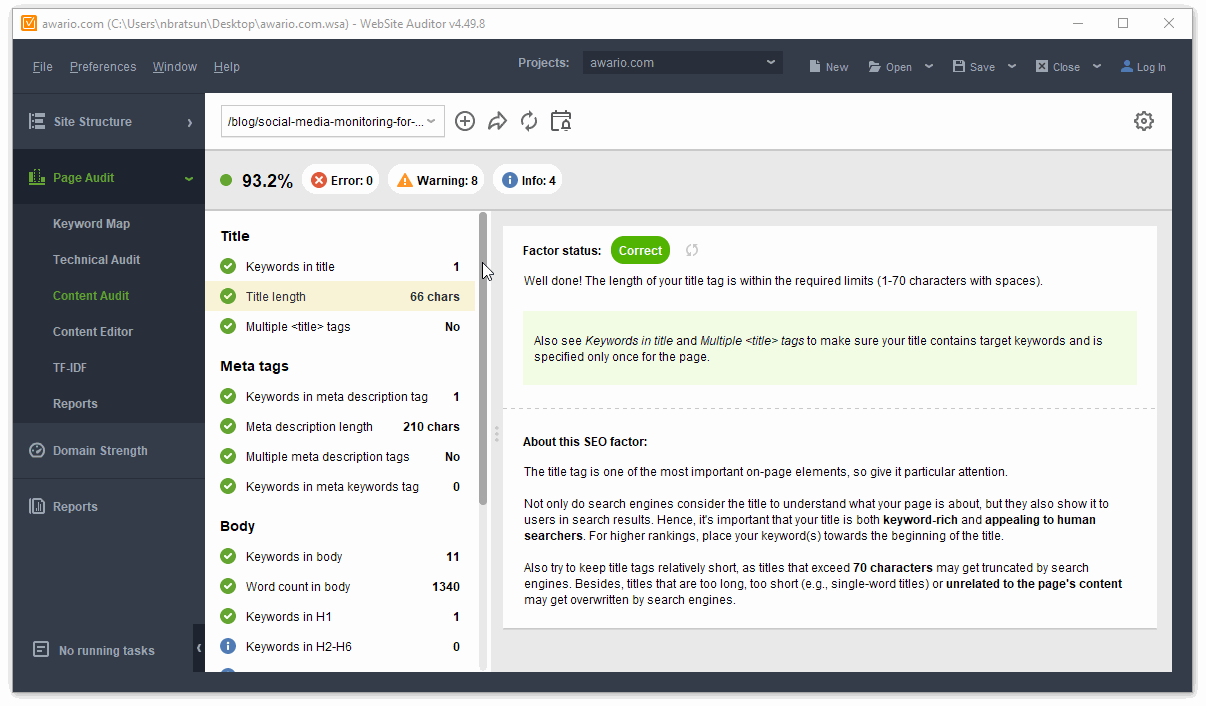Select the Title length factor row
This screenshot has height=706, width=1206.
340,296
